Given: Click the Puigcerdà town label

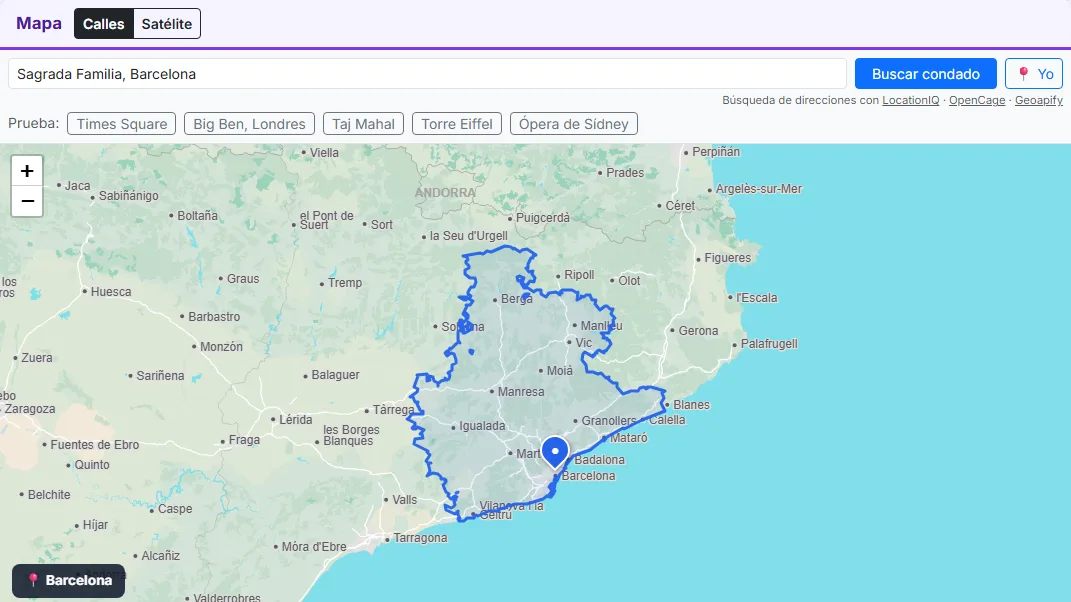Looking at the screenshot, I should pyautogui.click(x=542, y=218).
